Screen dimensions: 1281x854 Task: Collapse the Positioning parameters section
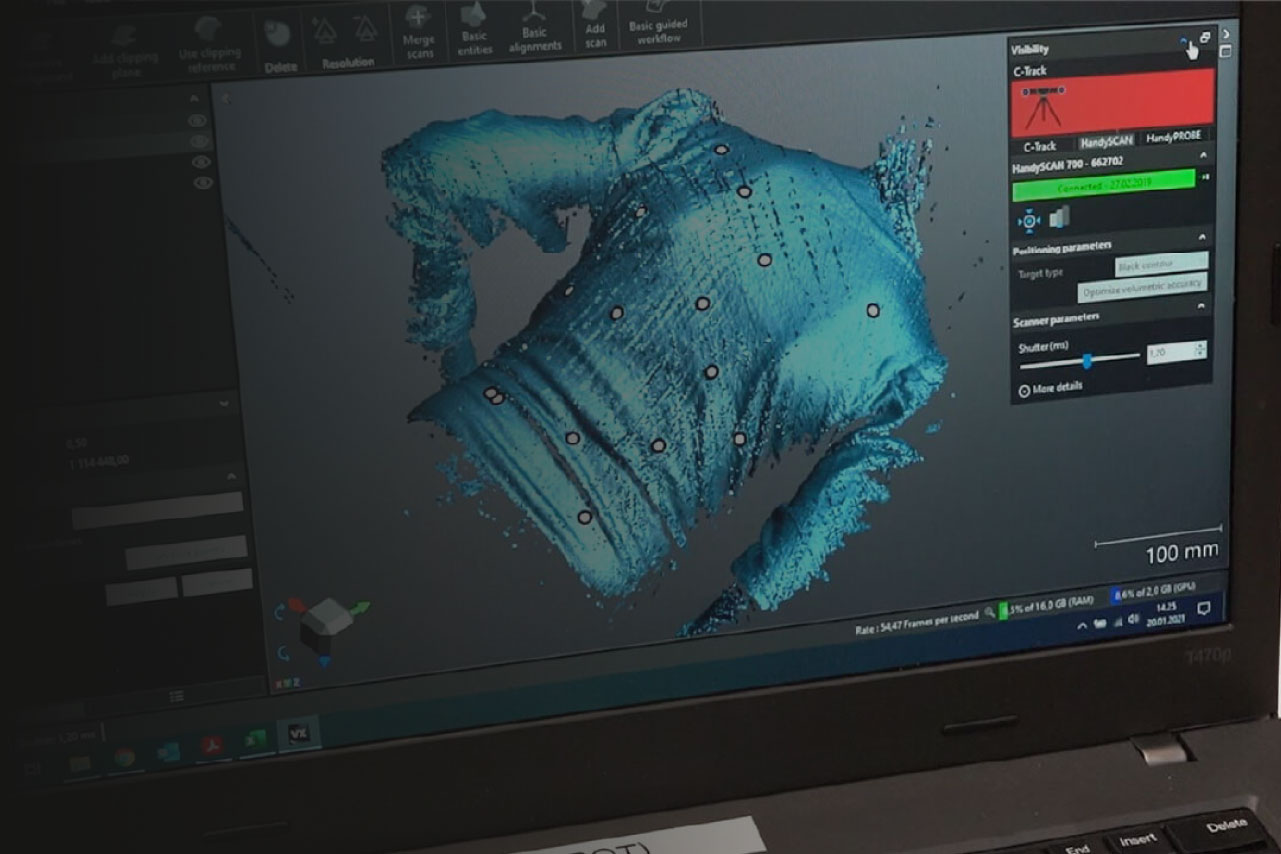coord(1202,238)
